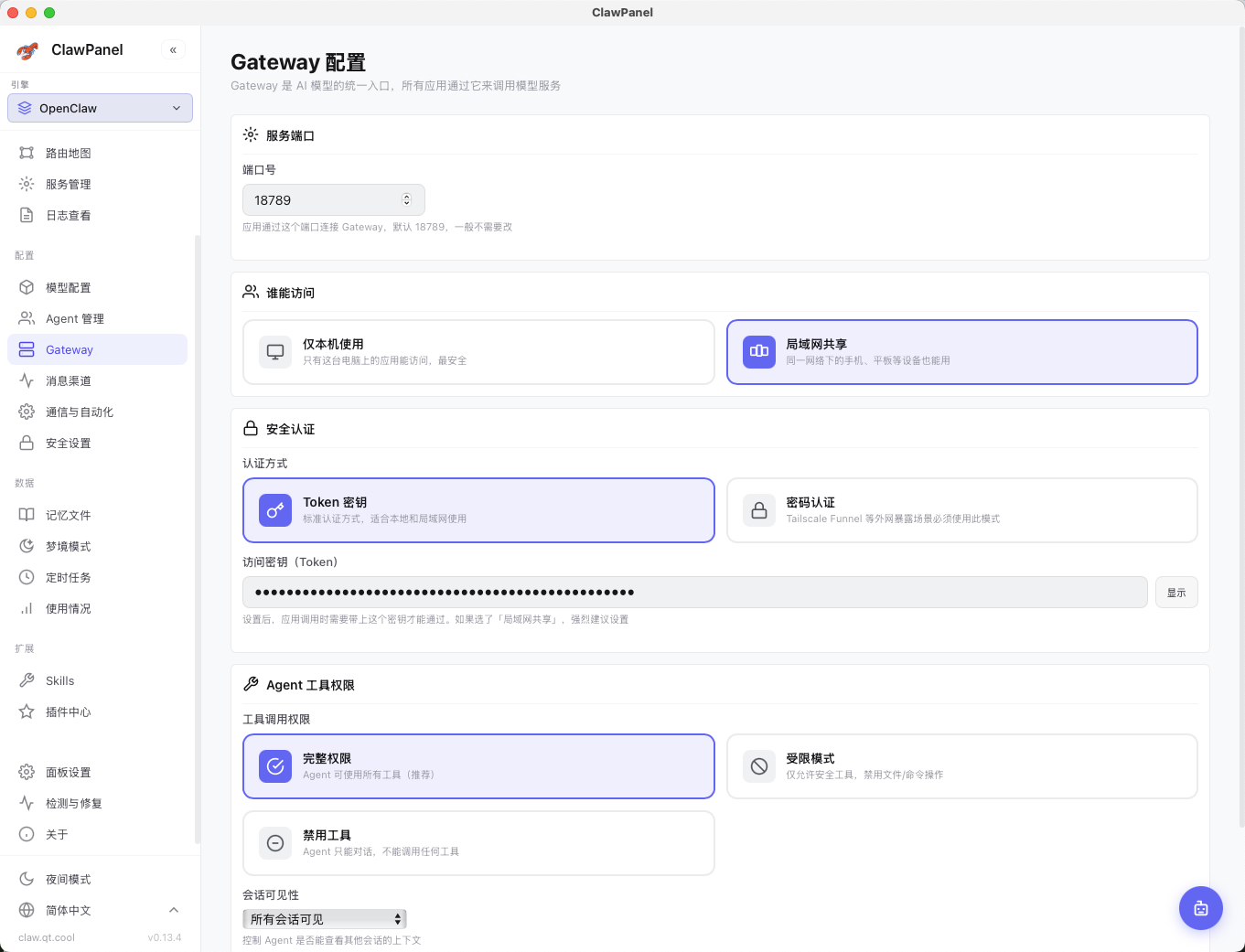Click the 显示 button to reveal token
The height and width of the screenshot is (952, 1245).
point(1175,593)
